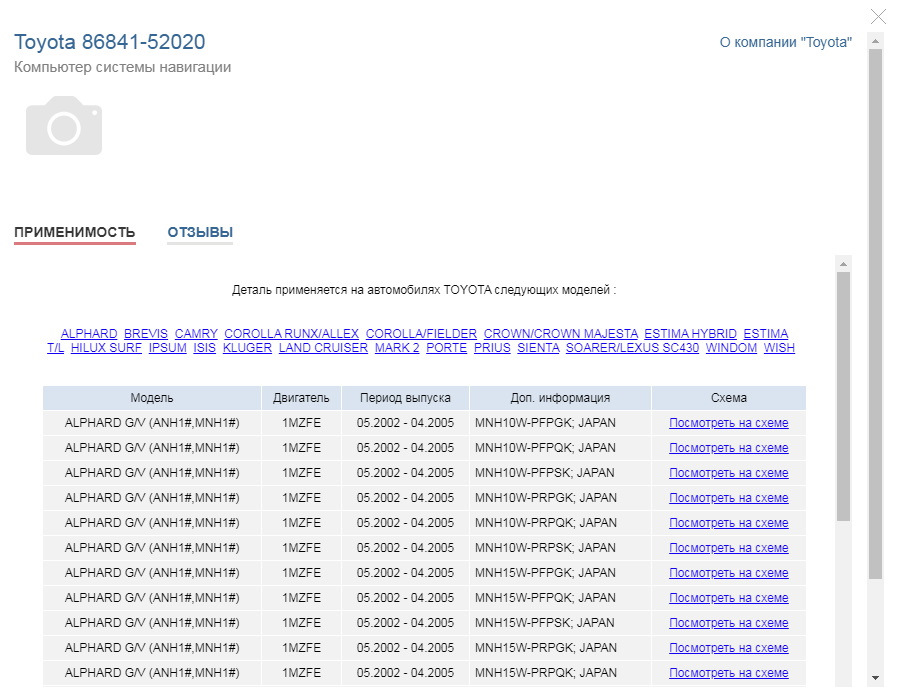View scheme for MNH10W-PFPQK row
The height and width of the screenshot is (696, 897).
pyautogui.click(x=729, y=448)
